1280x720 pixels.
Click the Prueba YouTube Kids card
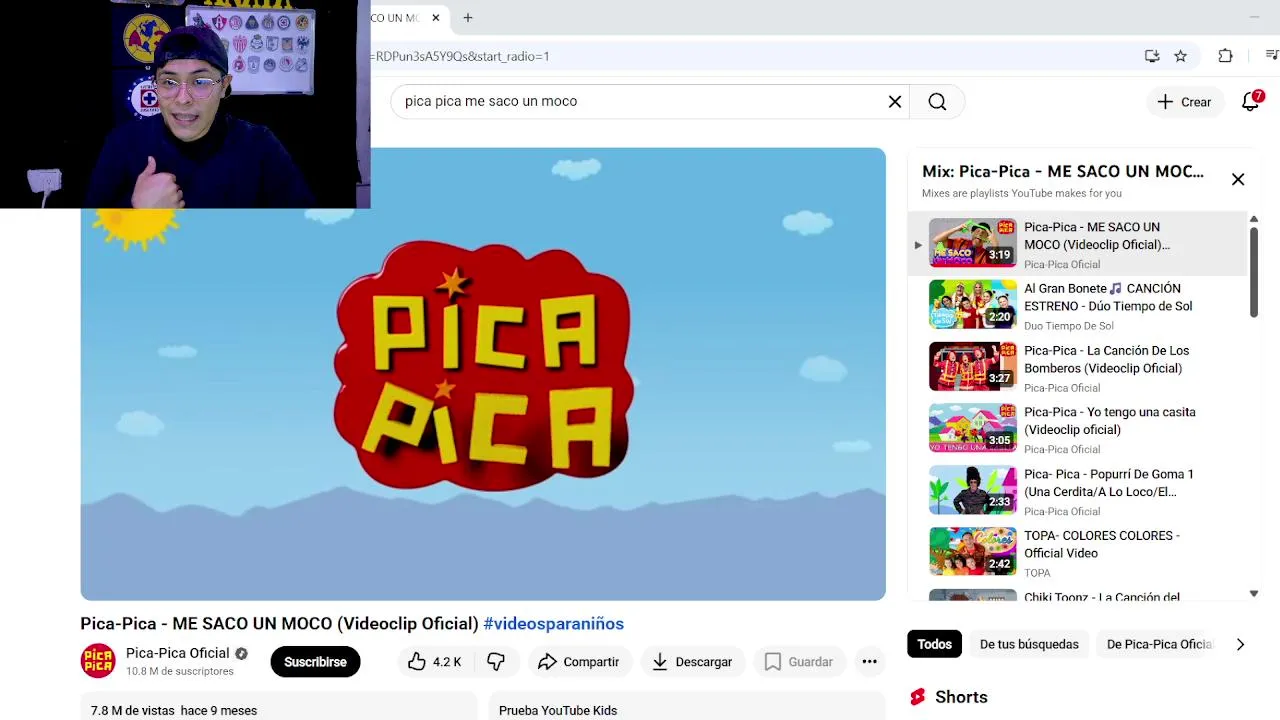coord(688,706)
